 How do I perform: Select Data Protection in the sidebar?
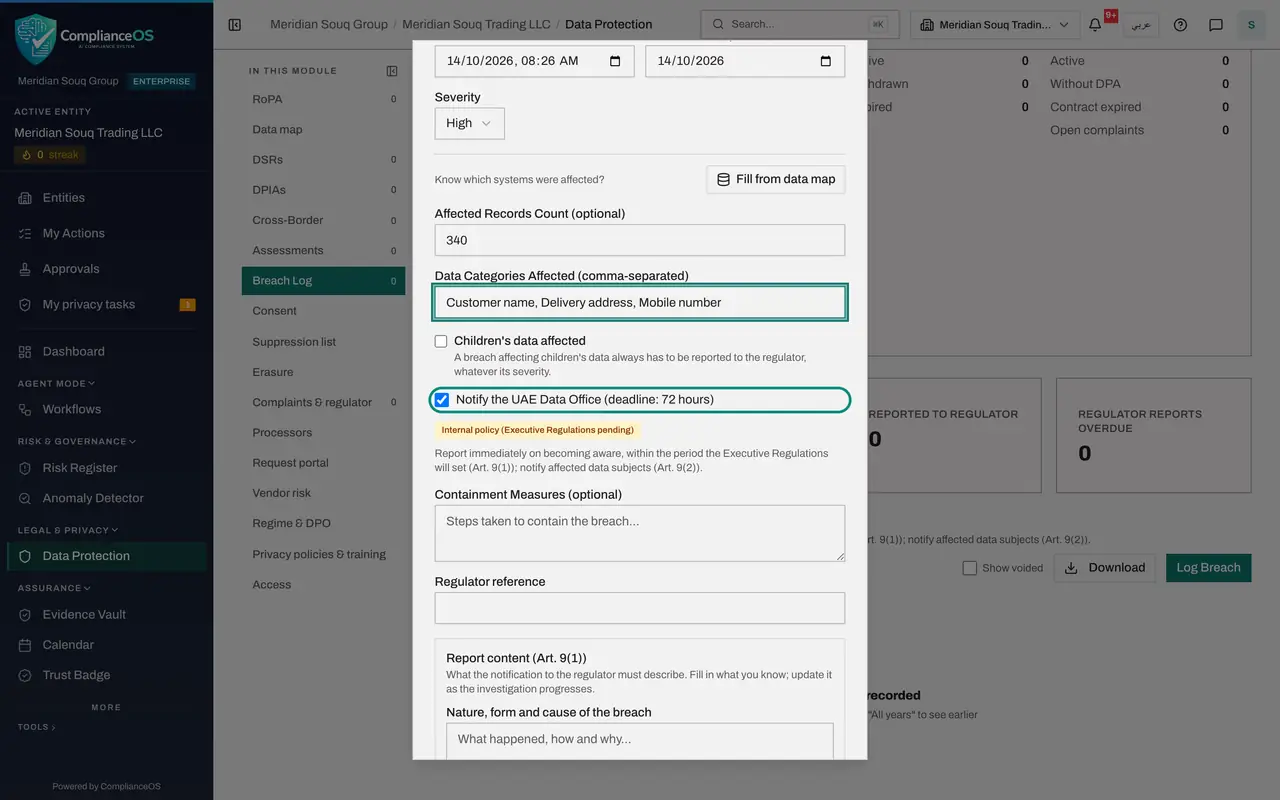[107, 556]
